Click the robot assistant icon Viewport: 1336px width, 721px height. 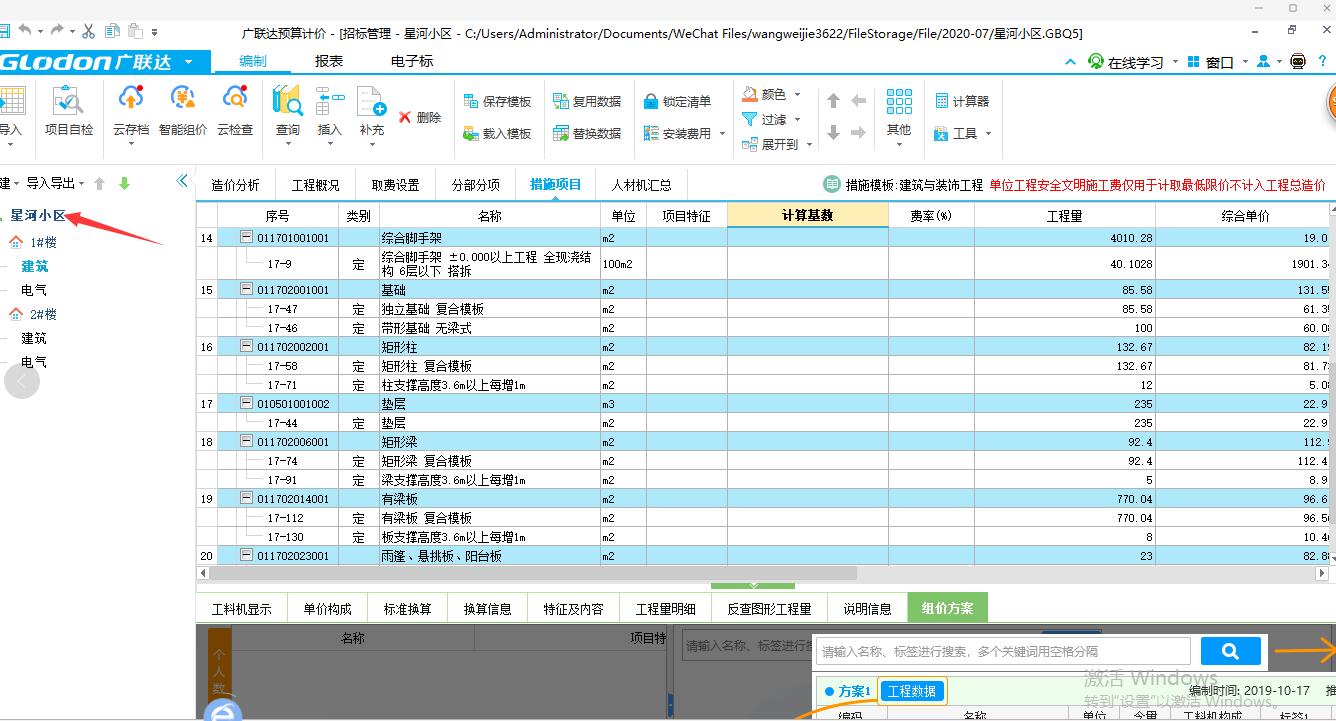pyautogui.click(x=1298, y=62)
